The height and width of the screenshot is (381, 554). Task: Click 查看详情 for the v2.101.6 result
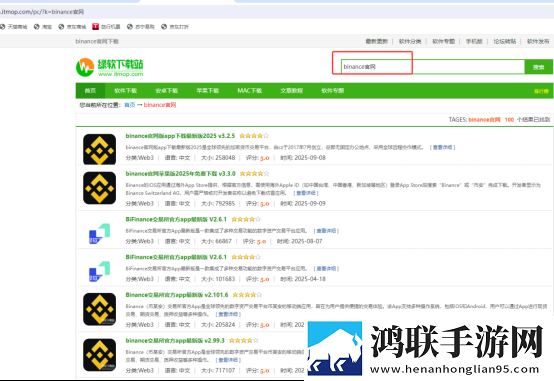228,314
